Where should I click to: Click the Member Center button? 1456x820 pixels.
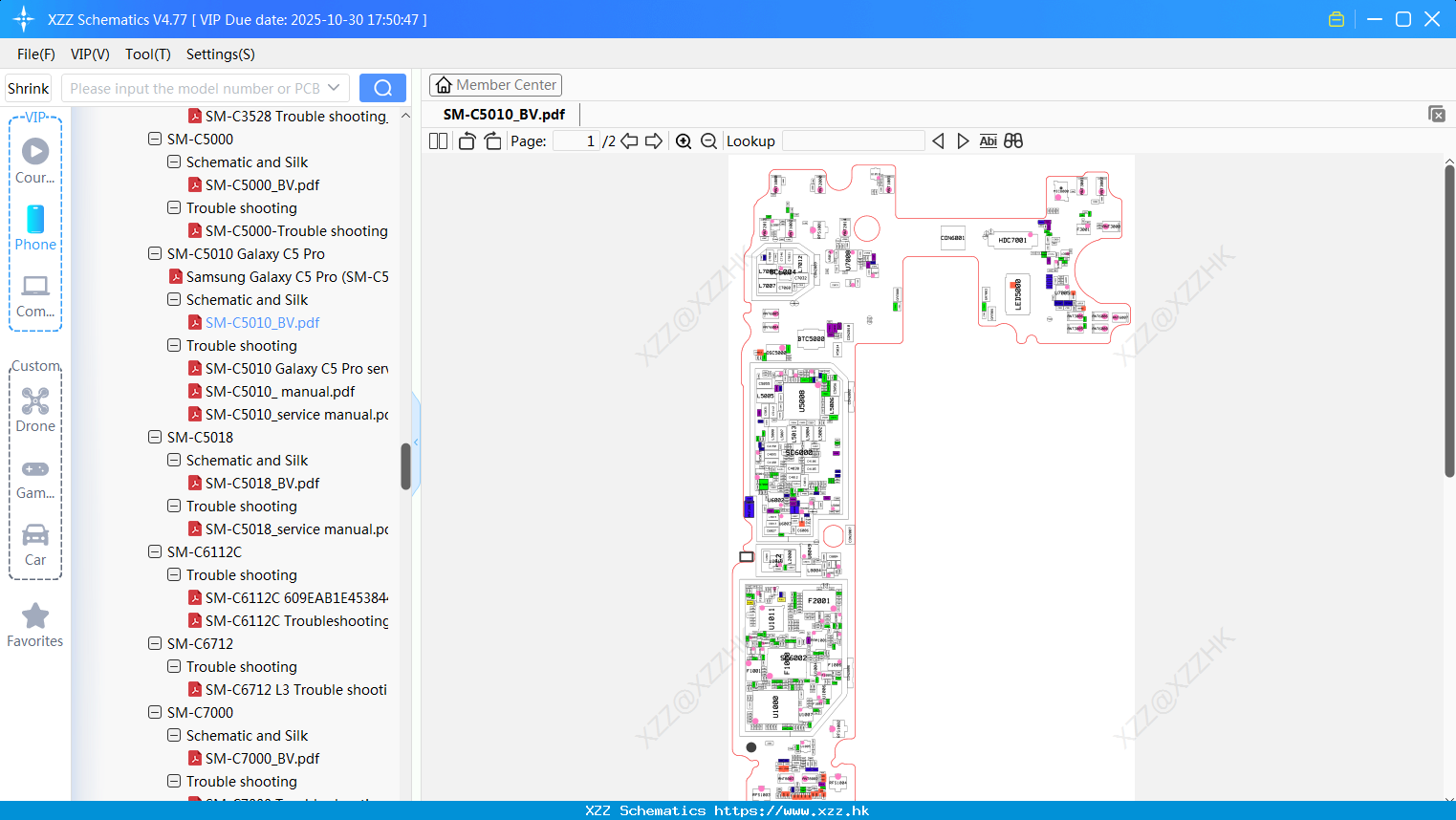coord(495,85)
